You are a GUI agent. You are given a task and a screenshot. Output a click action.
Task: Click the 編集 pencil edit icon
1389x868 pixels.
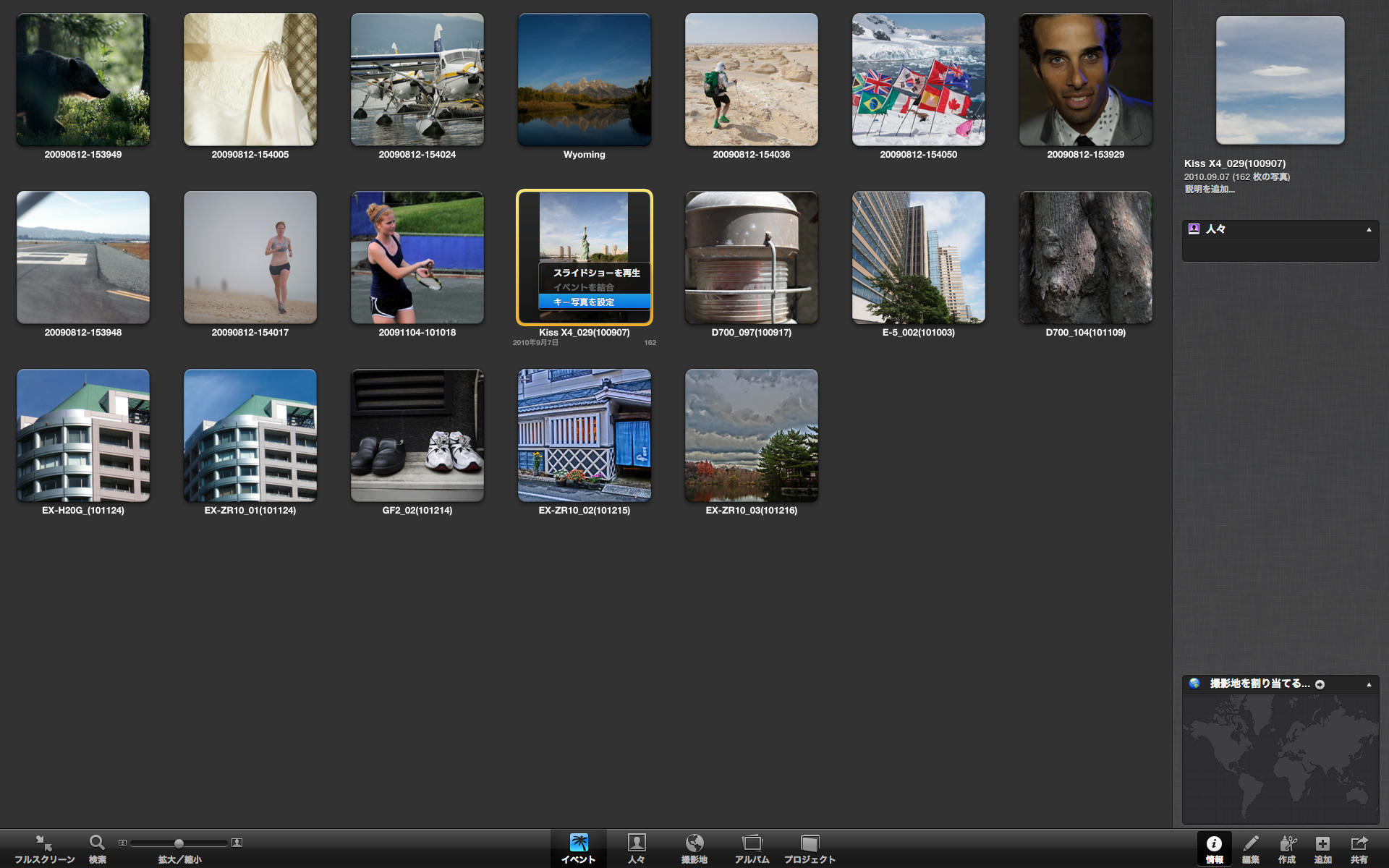pos(1250,843)
